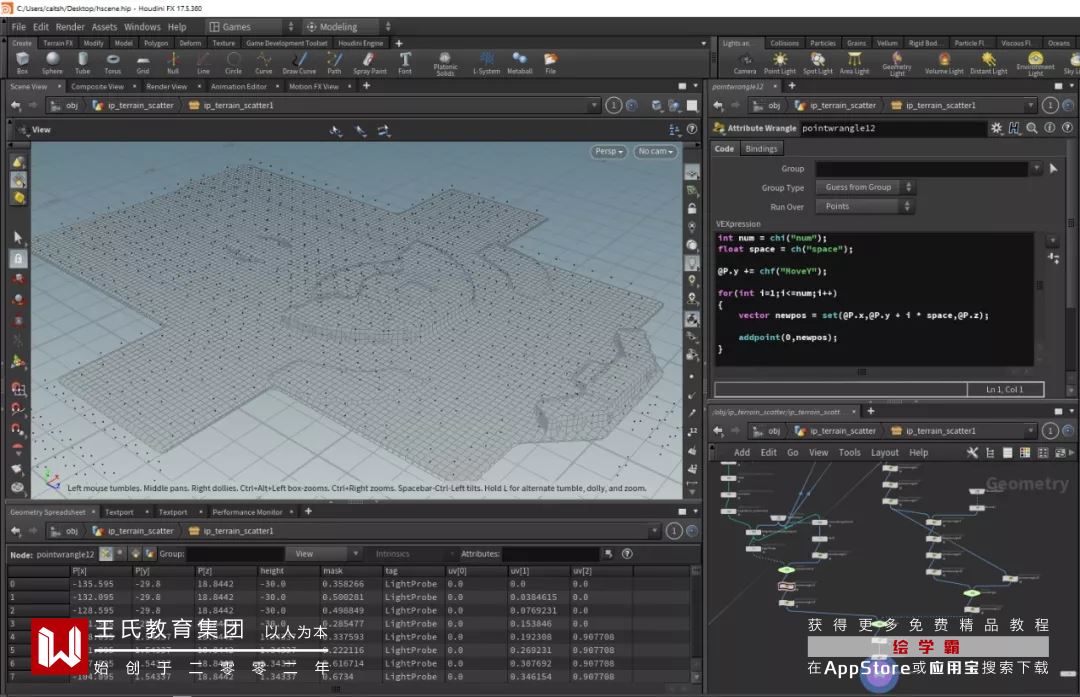Add a Point Light from the shelf
The image size is (1080, 697).
pos(779,63)
